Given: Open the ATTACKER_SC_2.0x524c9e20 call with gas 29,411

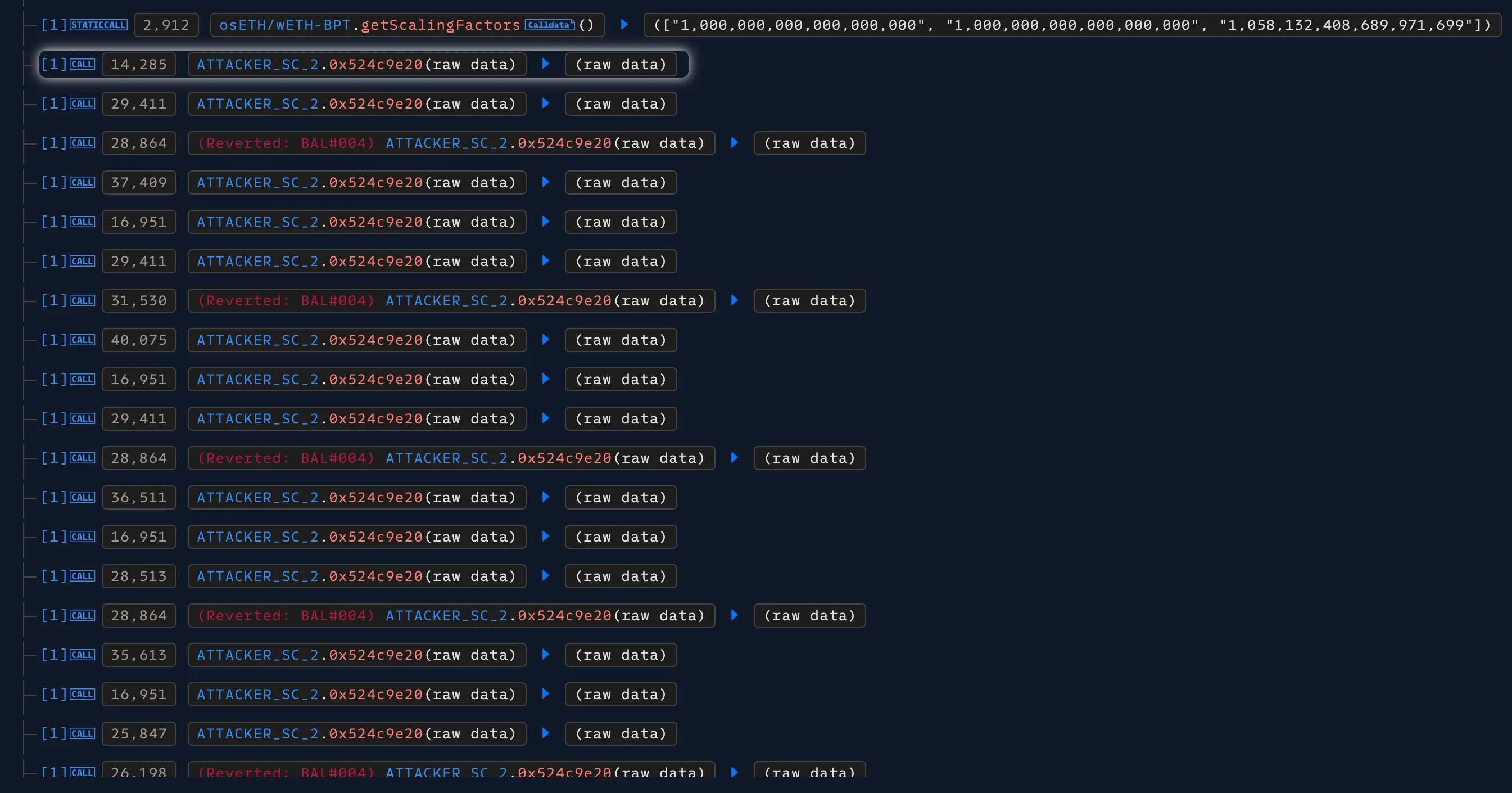Looking at the screenshot, I should coord(356,103).
